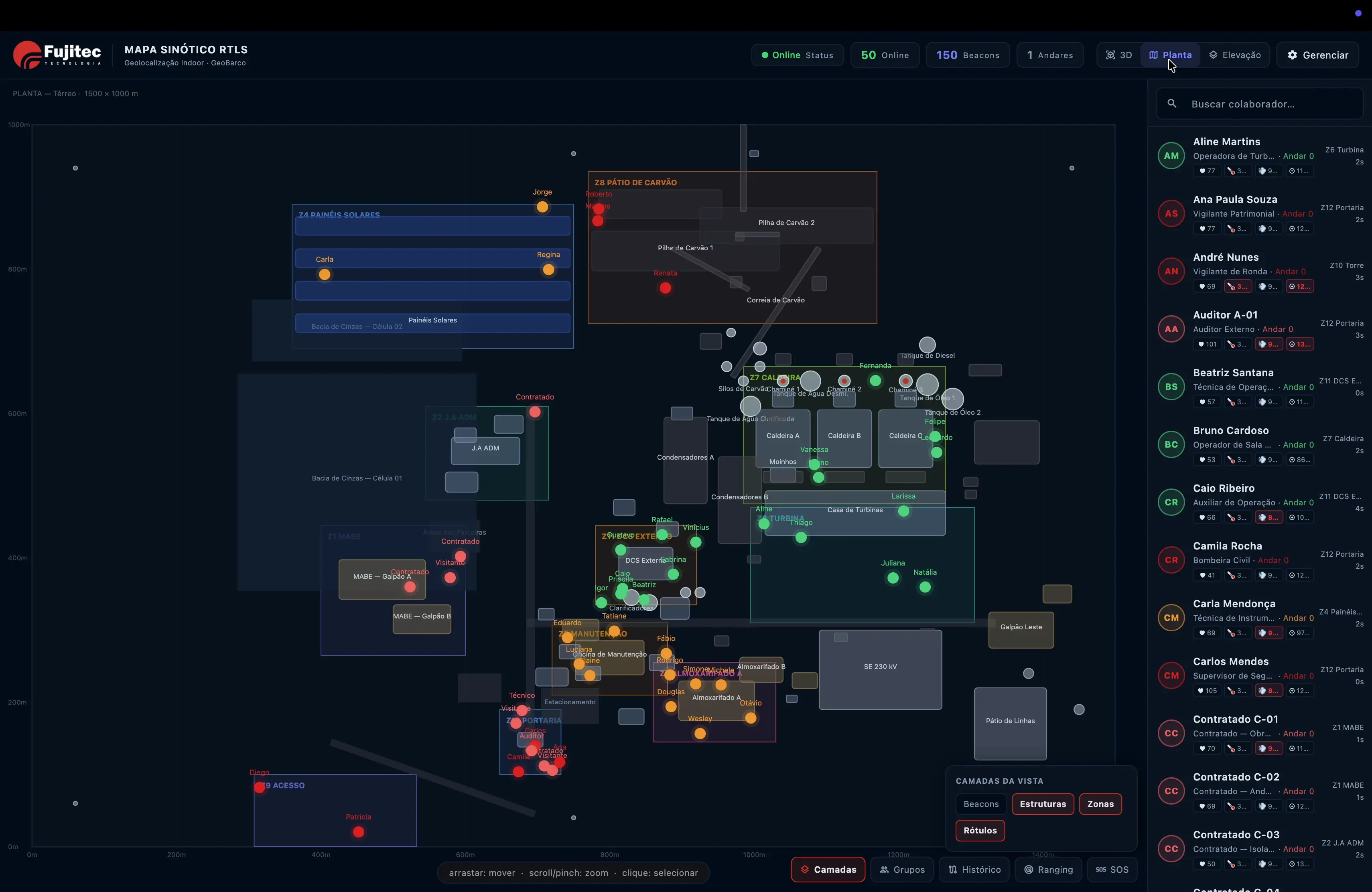The width and height of the screenshot is (1372, 892).
Task: Select the Pilha de Carvão 2 label
Action: pos(786,223)
